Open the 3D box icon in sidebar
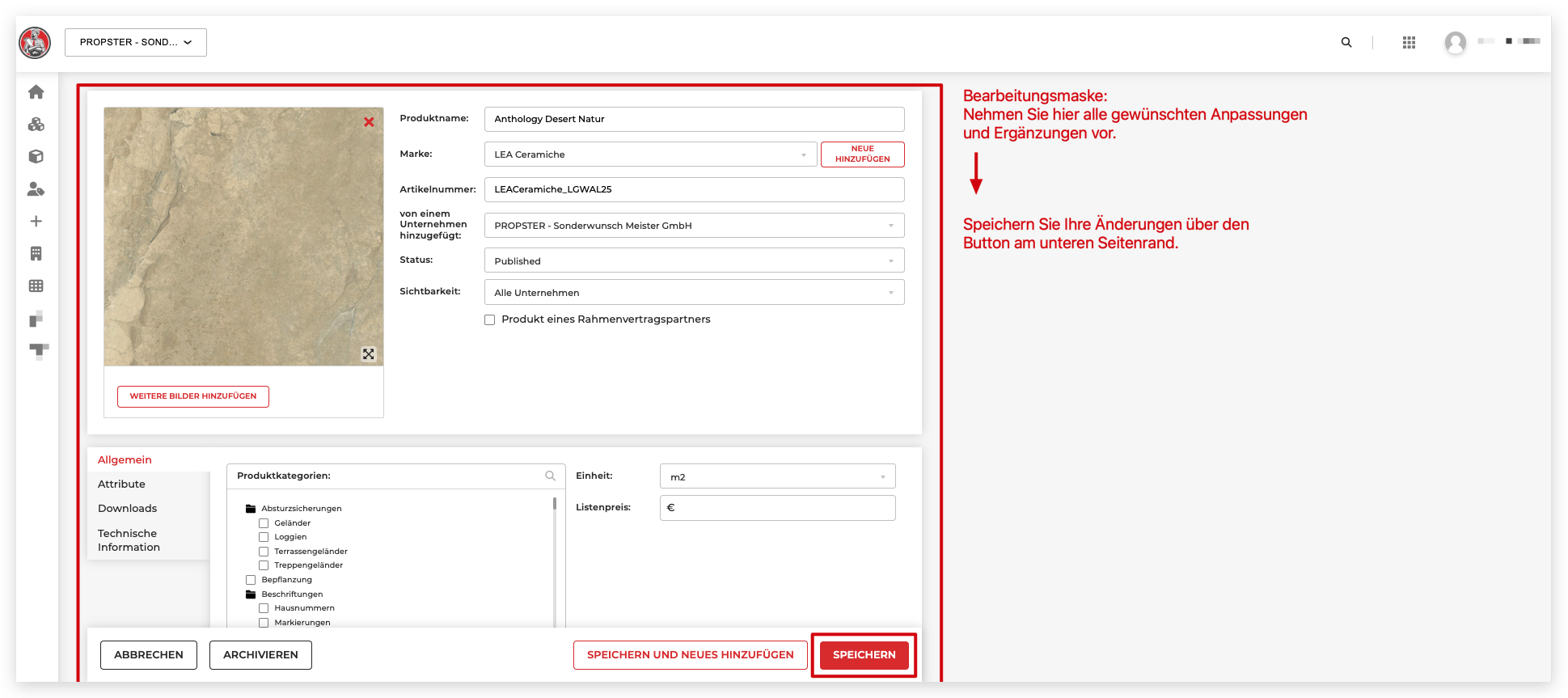 (36, 157)
